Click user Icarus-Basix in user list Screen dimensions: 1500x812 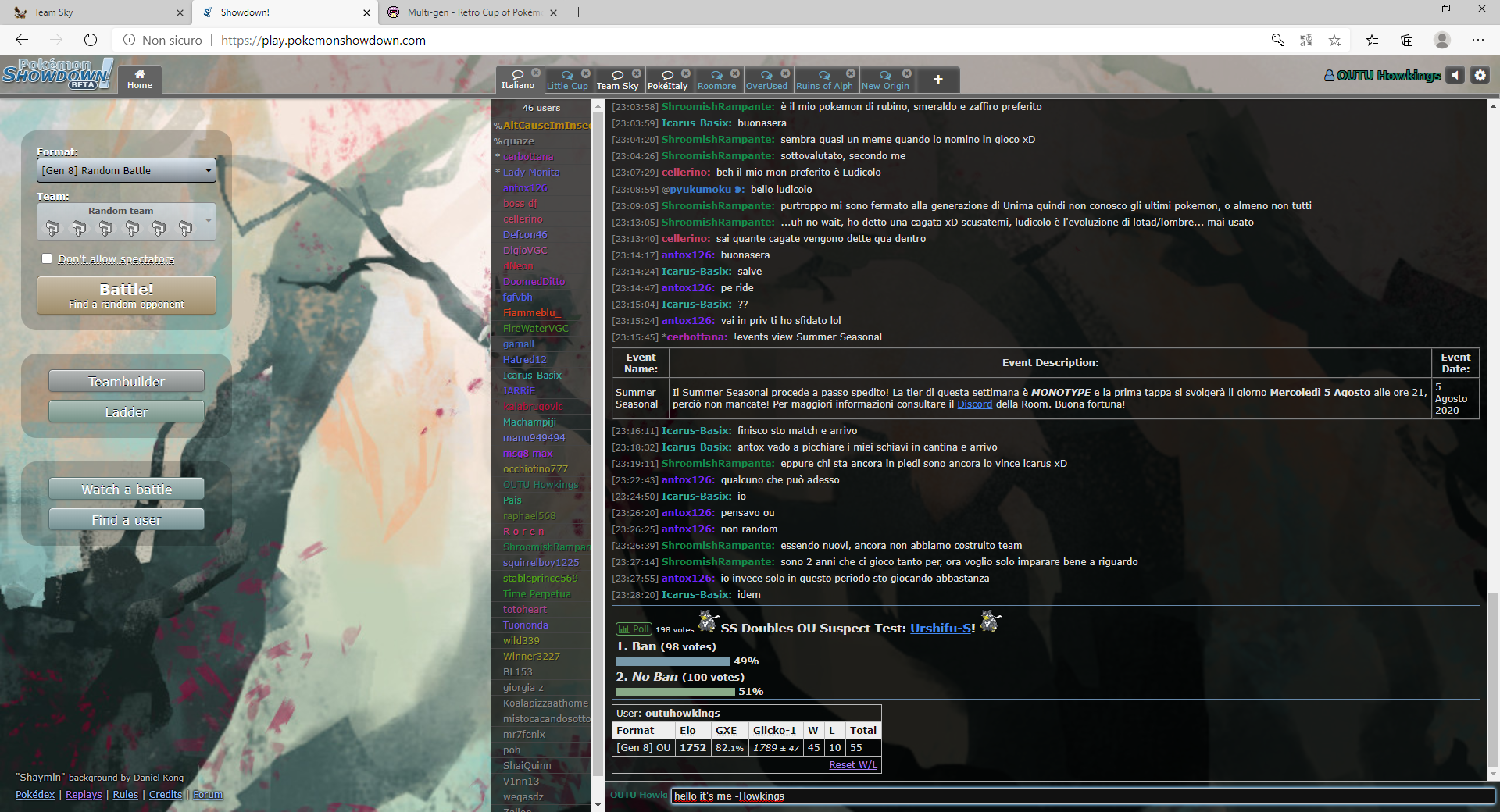click(x=532, y=376)
